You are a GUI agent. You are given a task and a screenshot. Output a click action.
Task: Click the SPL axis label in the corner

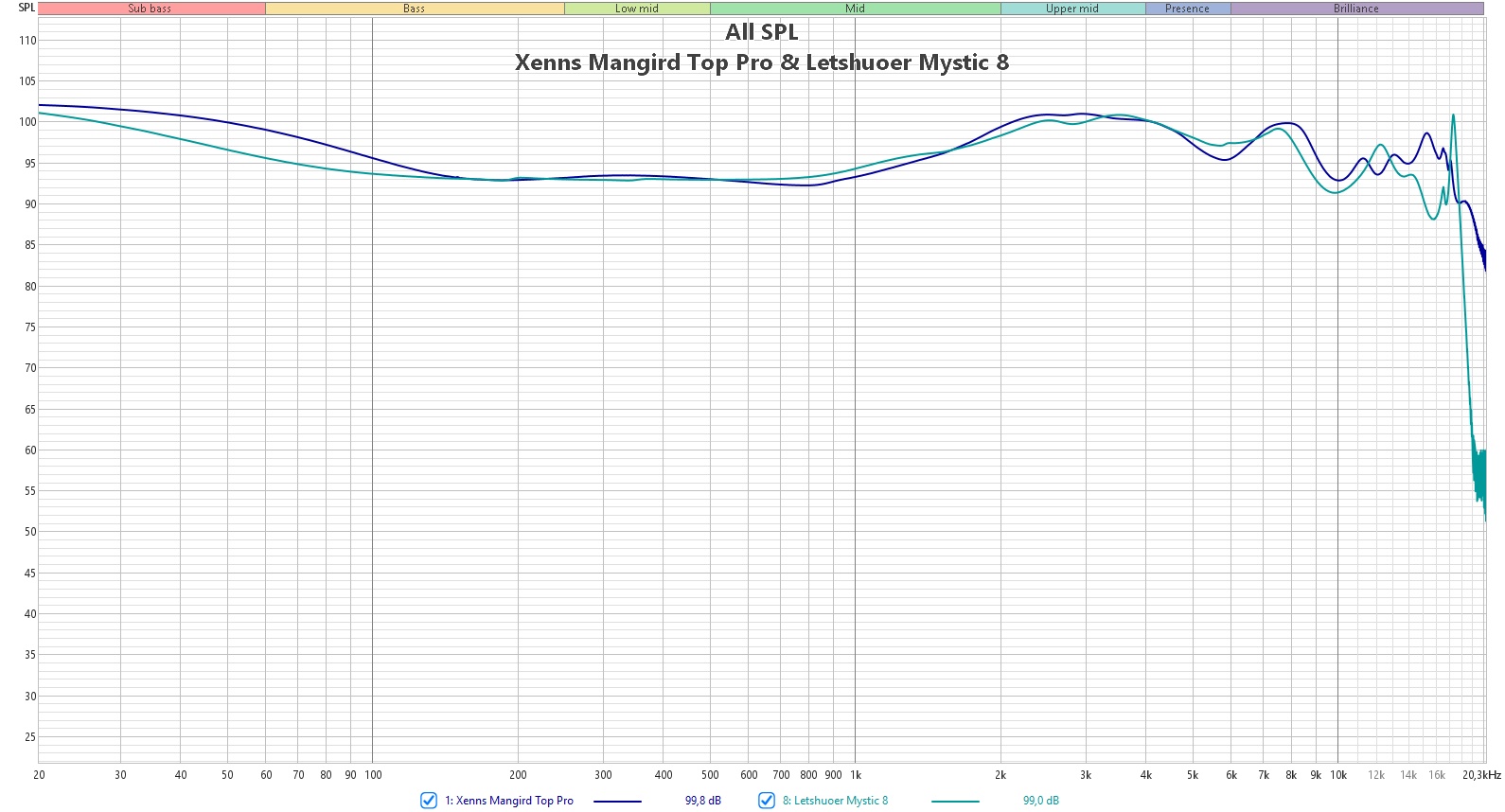tap(27, 8)
